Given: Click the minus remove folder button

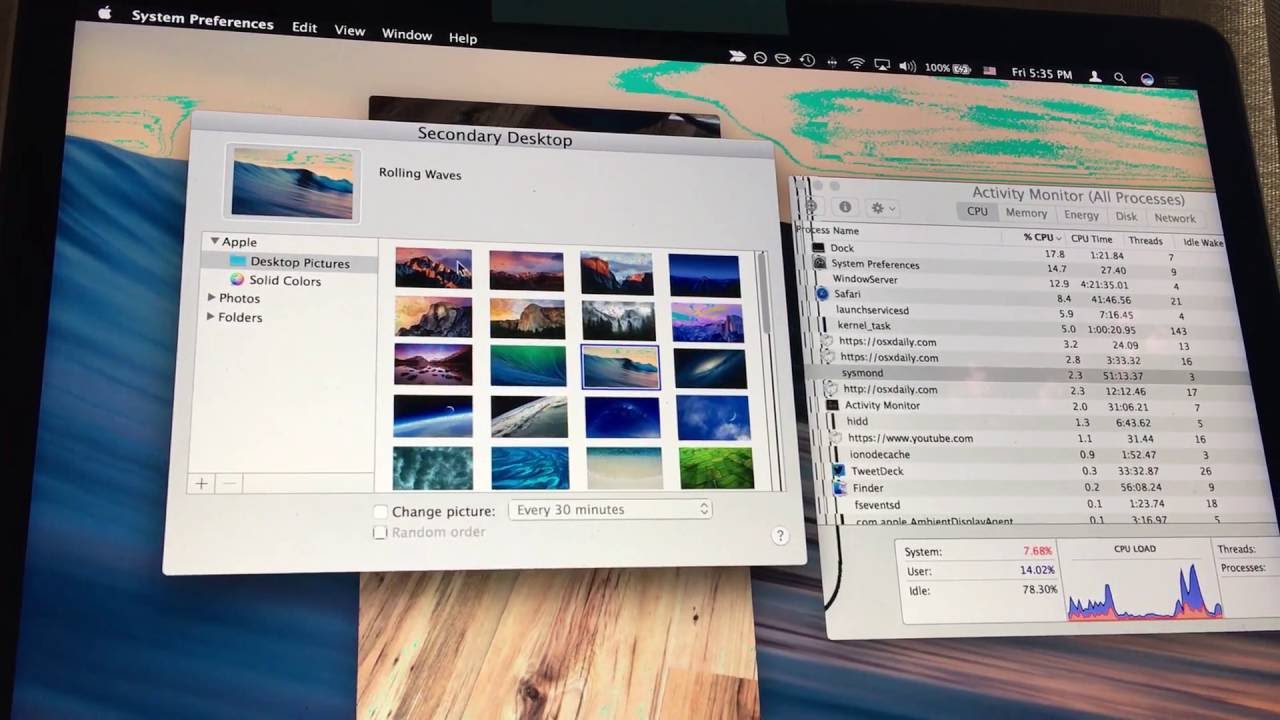Looking at the screenshot, I should click(229, 484).
